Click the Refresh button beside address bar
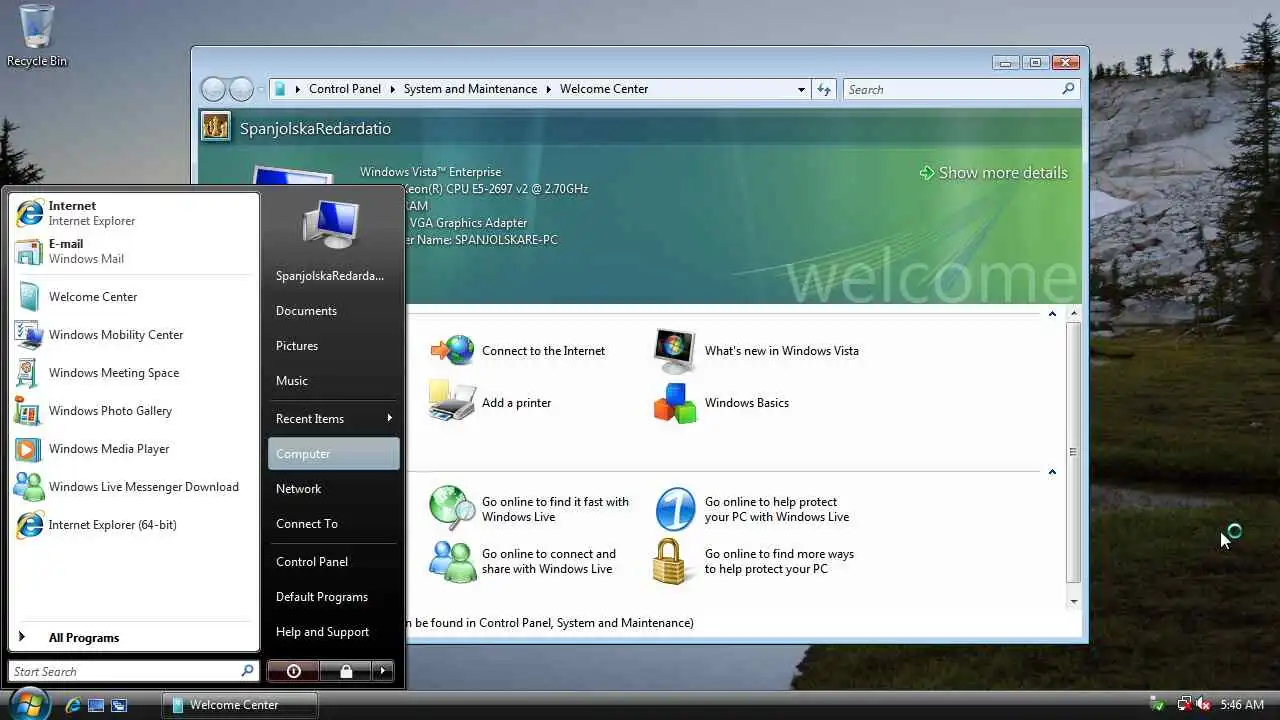The image size is (1280, 720). pyautogui.click(x=823, y=89)
